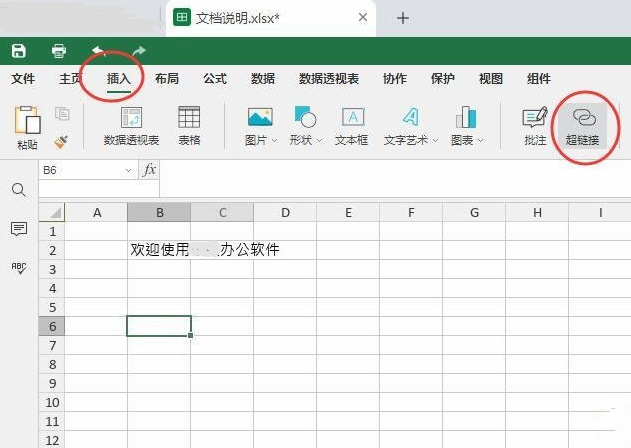The width and height of the screenshot is (631, 448).
Task: Close the 文档说明.xlsx tab
Action: [363, 17]
